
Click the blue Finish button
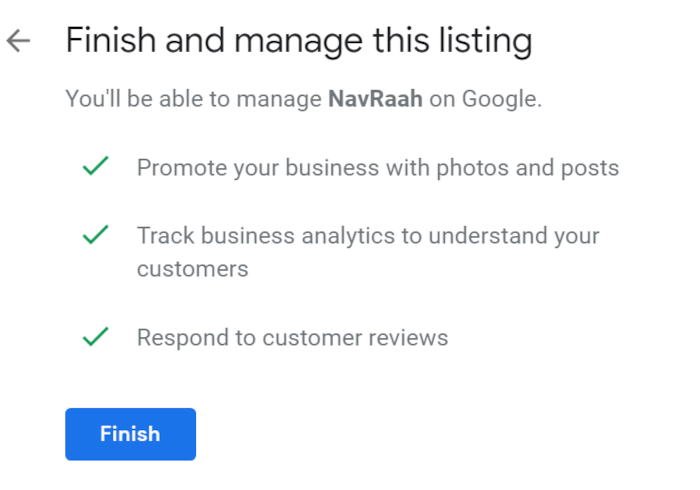click(x=130, y=434)
